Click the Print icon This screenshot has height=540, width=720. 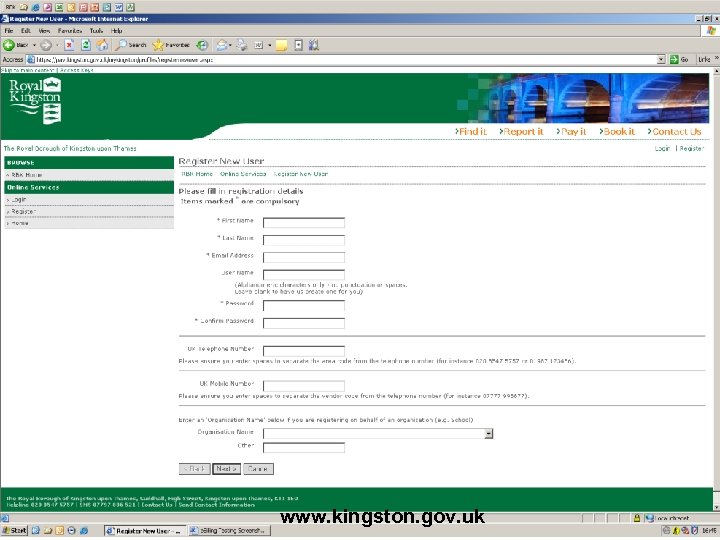[x=242, y=45]
